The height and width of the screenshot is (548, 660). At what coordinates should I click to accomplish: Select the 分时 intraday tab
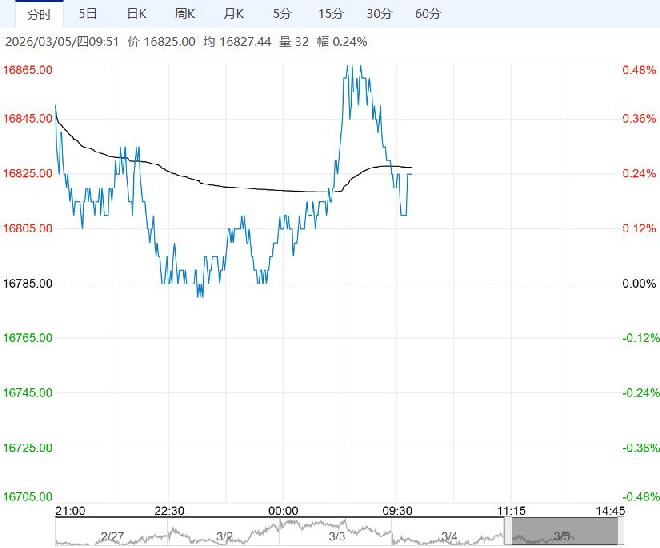38,14
